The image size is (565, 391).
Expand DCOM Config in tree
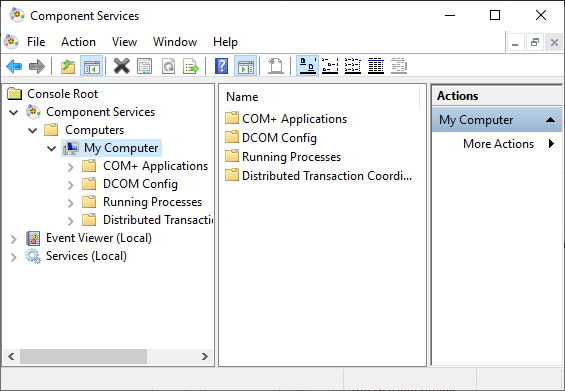pos(71,185)
